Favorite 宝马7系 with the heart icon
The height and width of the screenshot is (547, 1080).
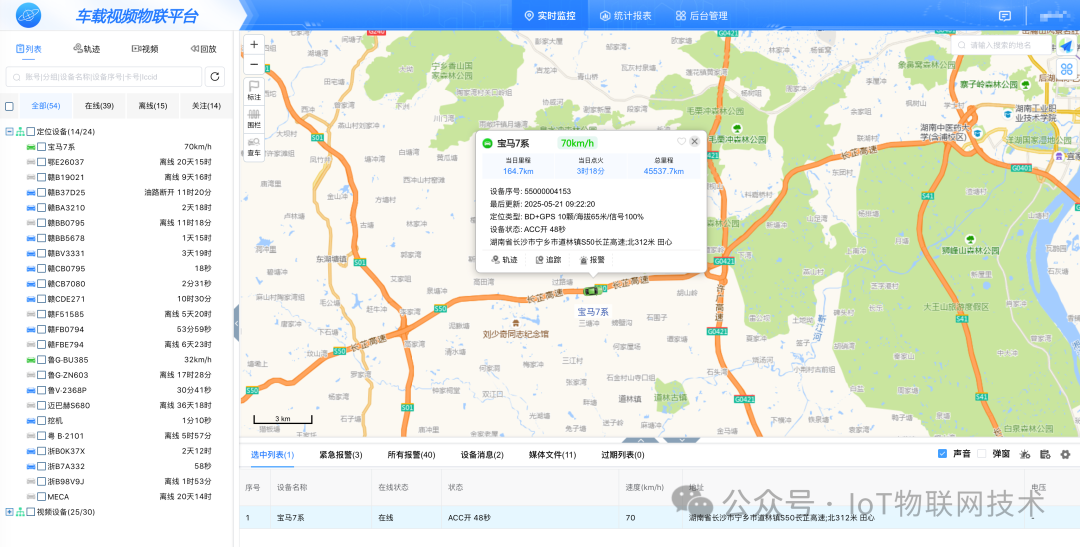(x=681, y=141)
